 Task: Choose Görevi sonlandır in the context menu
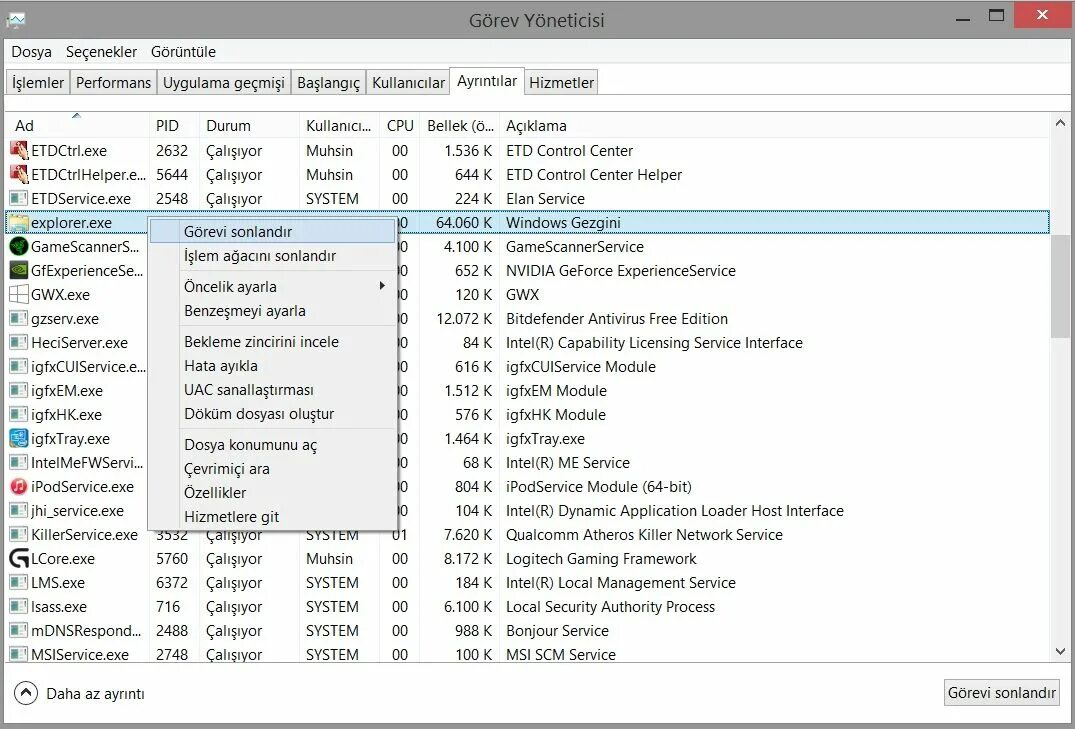click(x=272, y=231)
